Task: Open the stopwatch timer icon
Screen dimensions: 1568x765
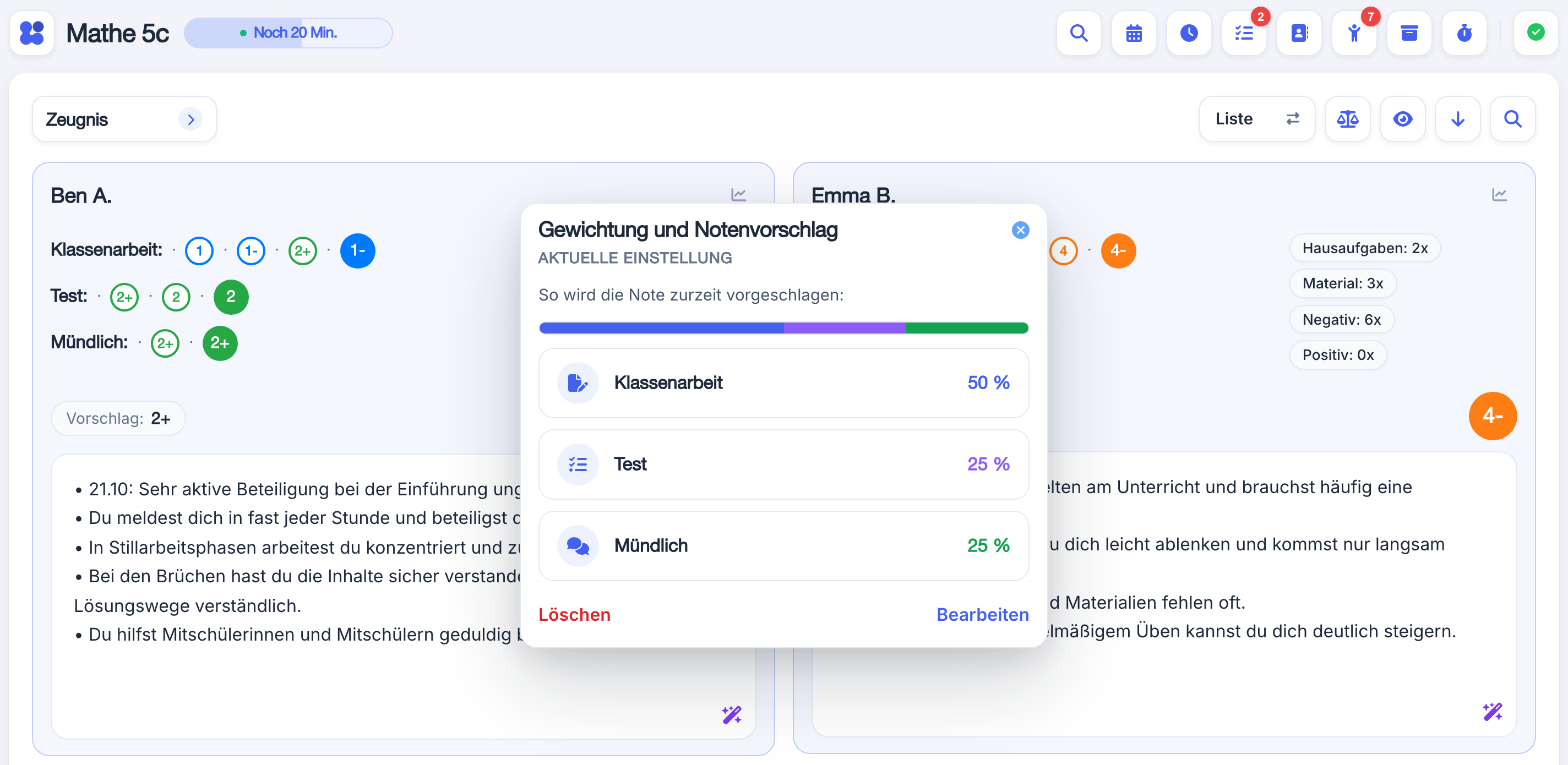Action: point(1464,33)
